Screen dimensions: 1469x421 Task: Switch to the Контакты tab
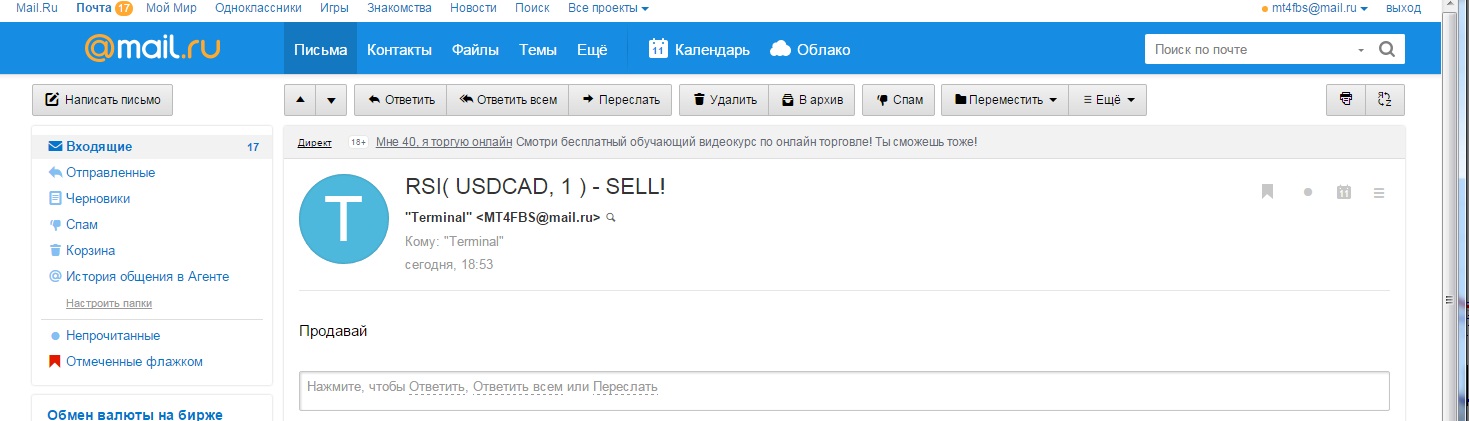(399, 49)
